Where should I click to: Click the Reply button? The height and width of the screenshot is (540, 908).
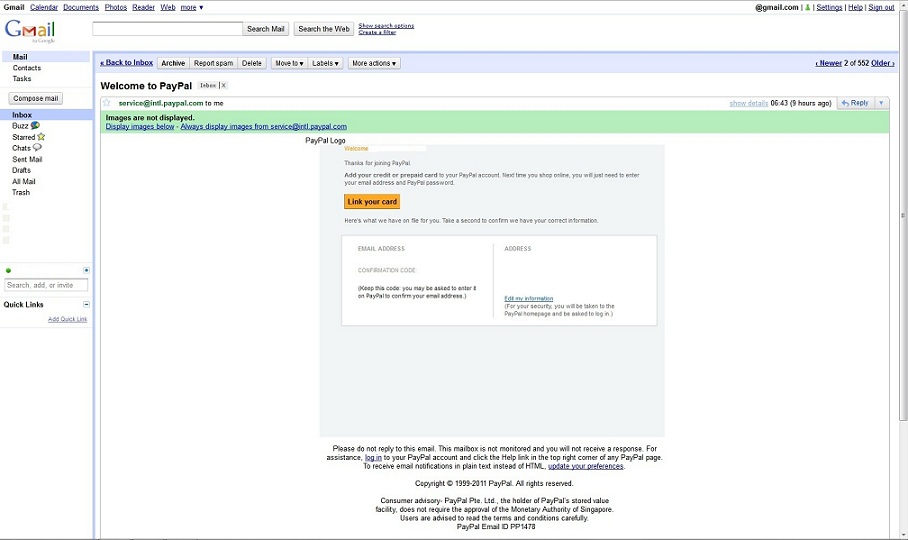[855, 103]
